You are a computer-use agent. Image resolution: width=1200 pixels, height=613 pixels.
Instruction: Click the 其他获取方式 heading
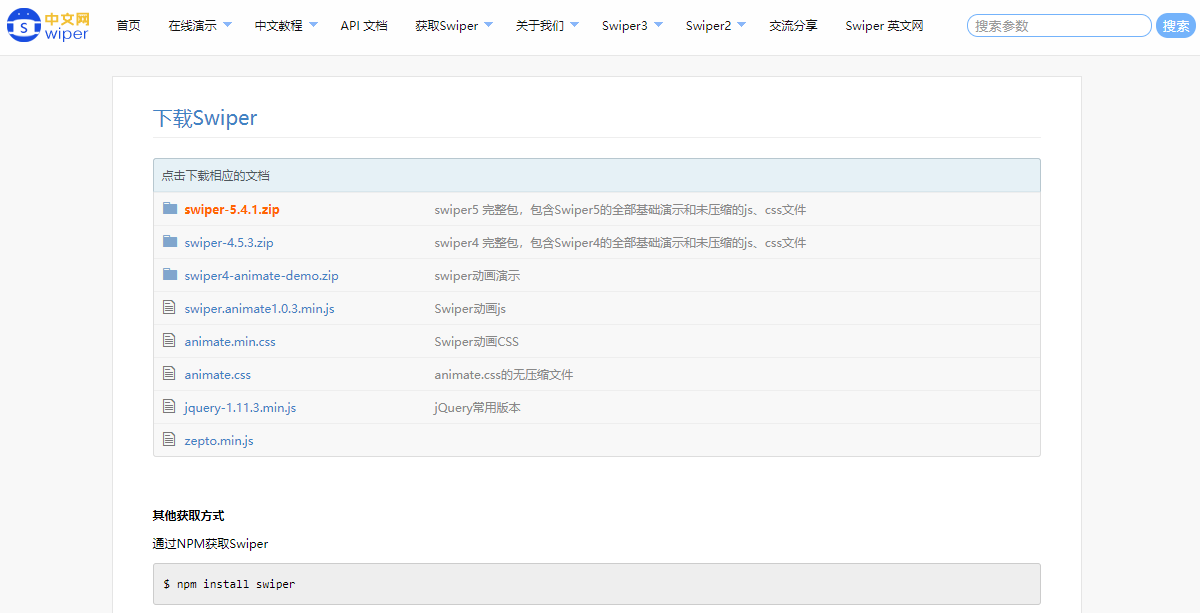click(x=188, y=516)
